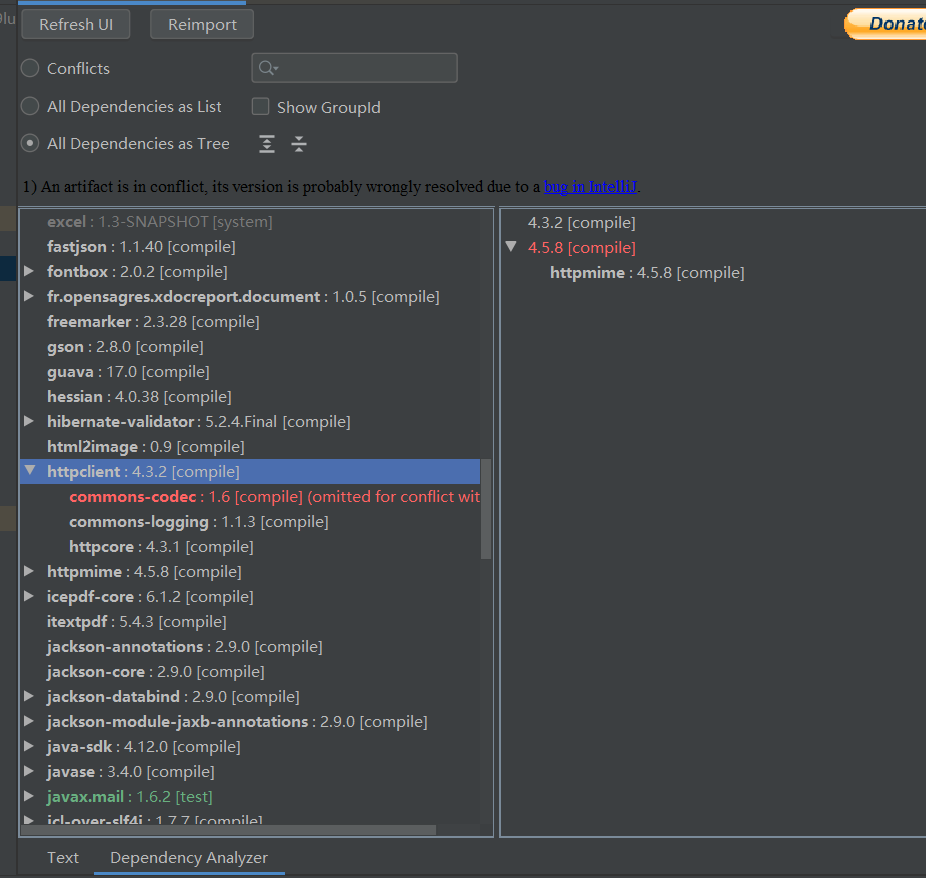Click the Collapse All tree icon
926x878 pixels.
pos(299,143)
